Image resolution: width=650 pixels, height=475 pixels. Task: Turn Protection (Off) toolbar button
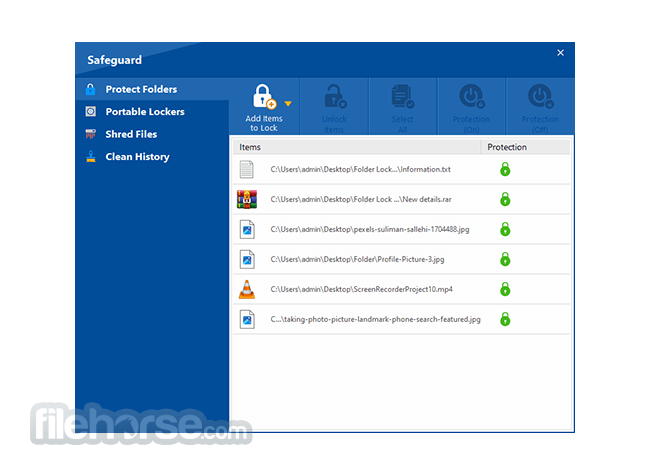click(540, 107)
